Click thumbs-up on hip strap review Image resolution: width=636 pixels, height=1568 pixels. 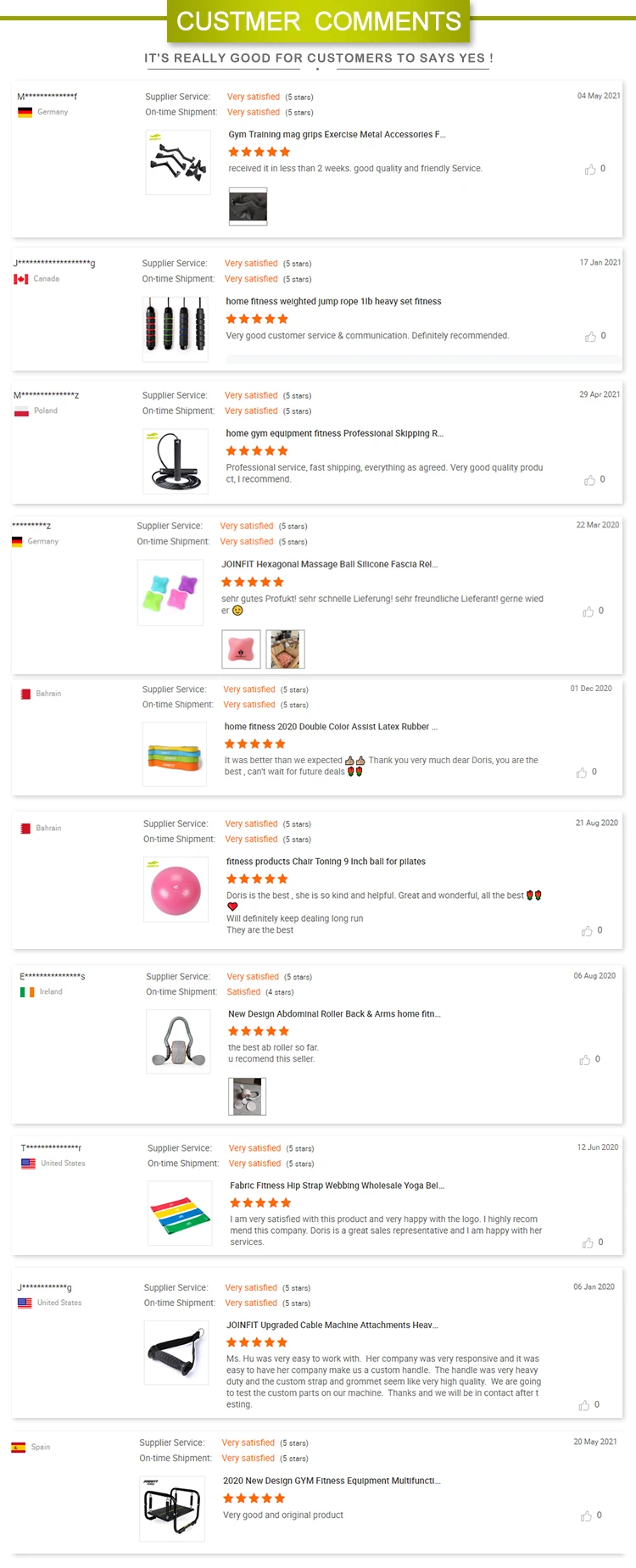pyautogui.click(x=588, y=1243)
